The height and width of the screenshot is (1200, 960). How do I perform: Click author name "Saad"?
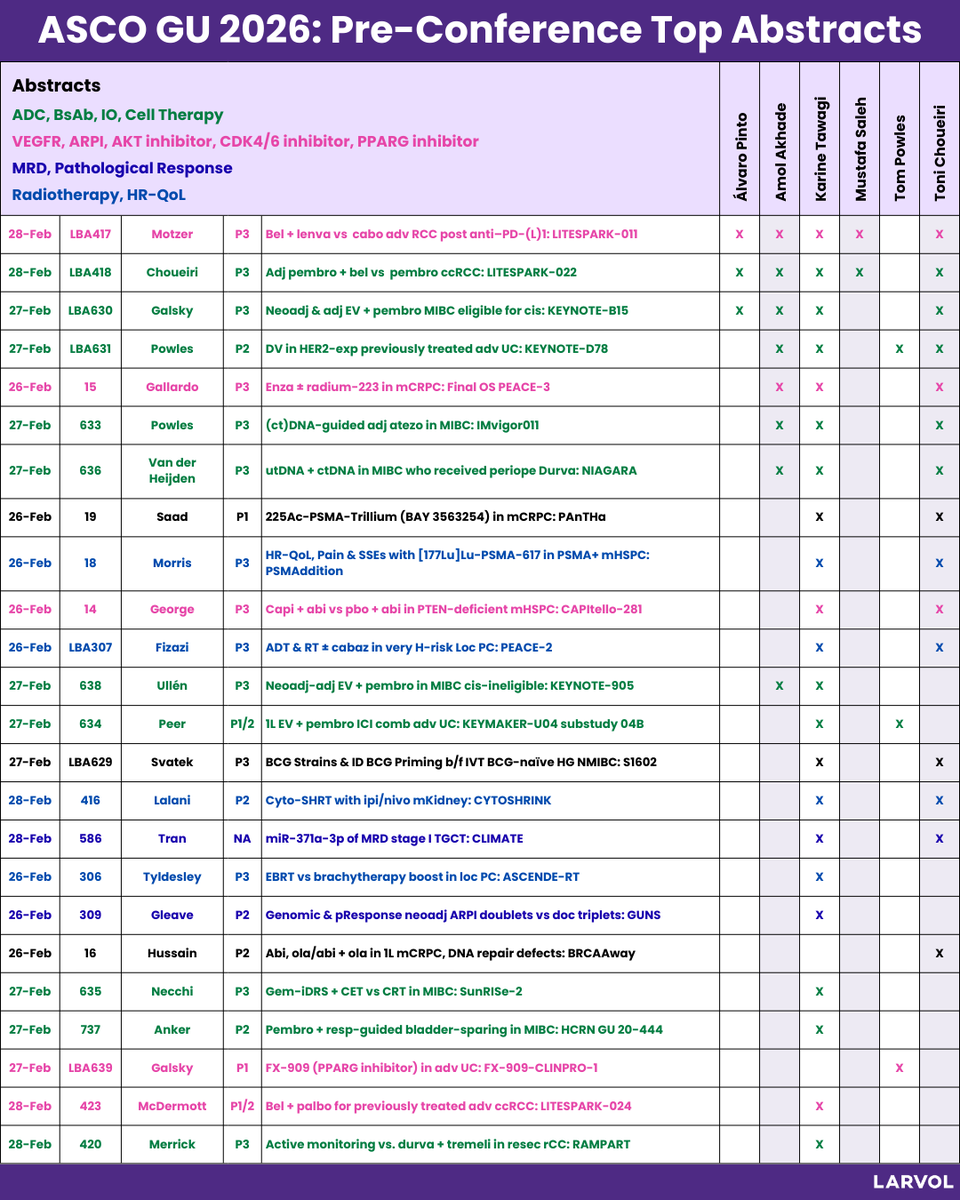coord(172,517)
